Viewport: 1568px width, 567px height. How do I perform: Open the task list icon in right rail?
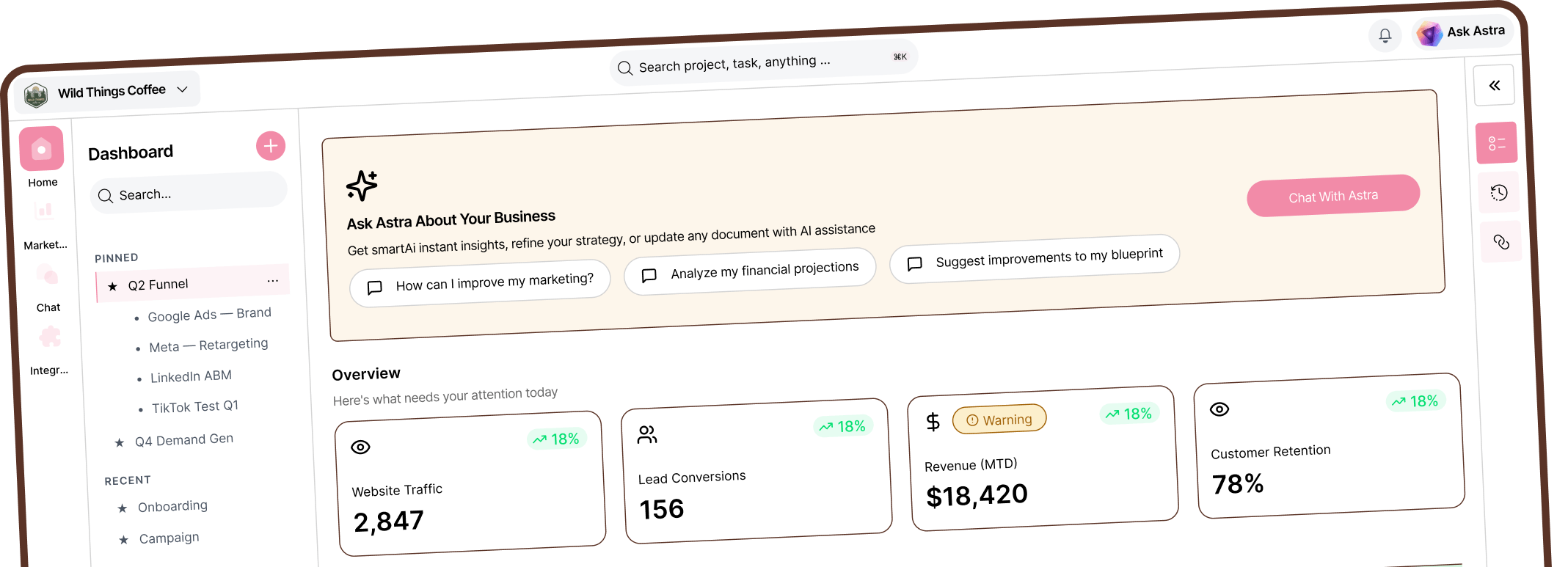pyautogui.click(x=1497, y=143)
